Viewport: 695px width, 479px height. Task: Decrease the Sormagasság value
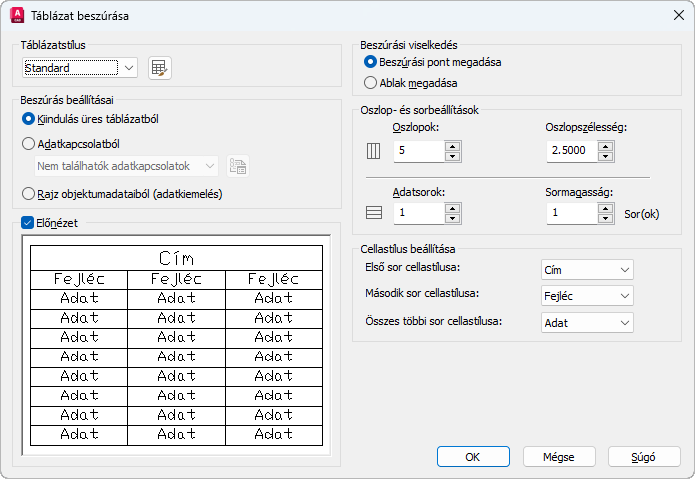tap(606, 218)
